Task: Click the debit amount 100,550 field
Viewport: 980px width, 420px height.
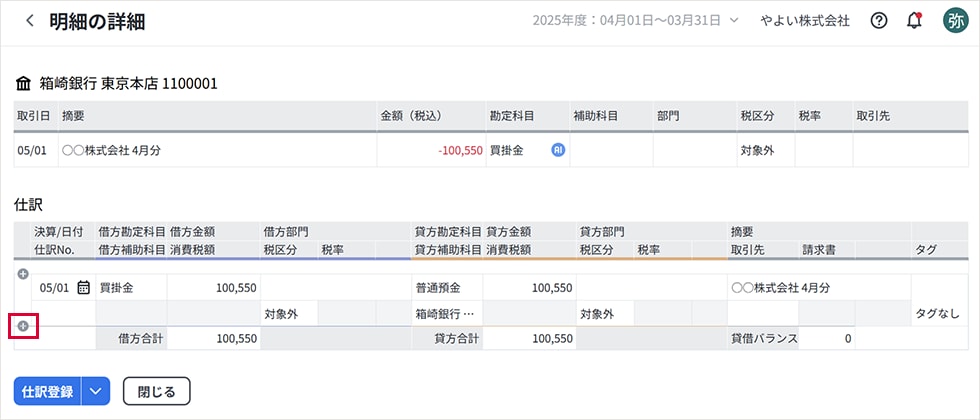Action: (213, 288)
